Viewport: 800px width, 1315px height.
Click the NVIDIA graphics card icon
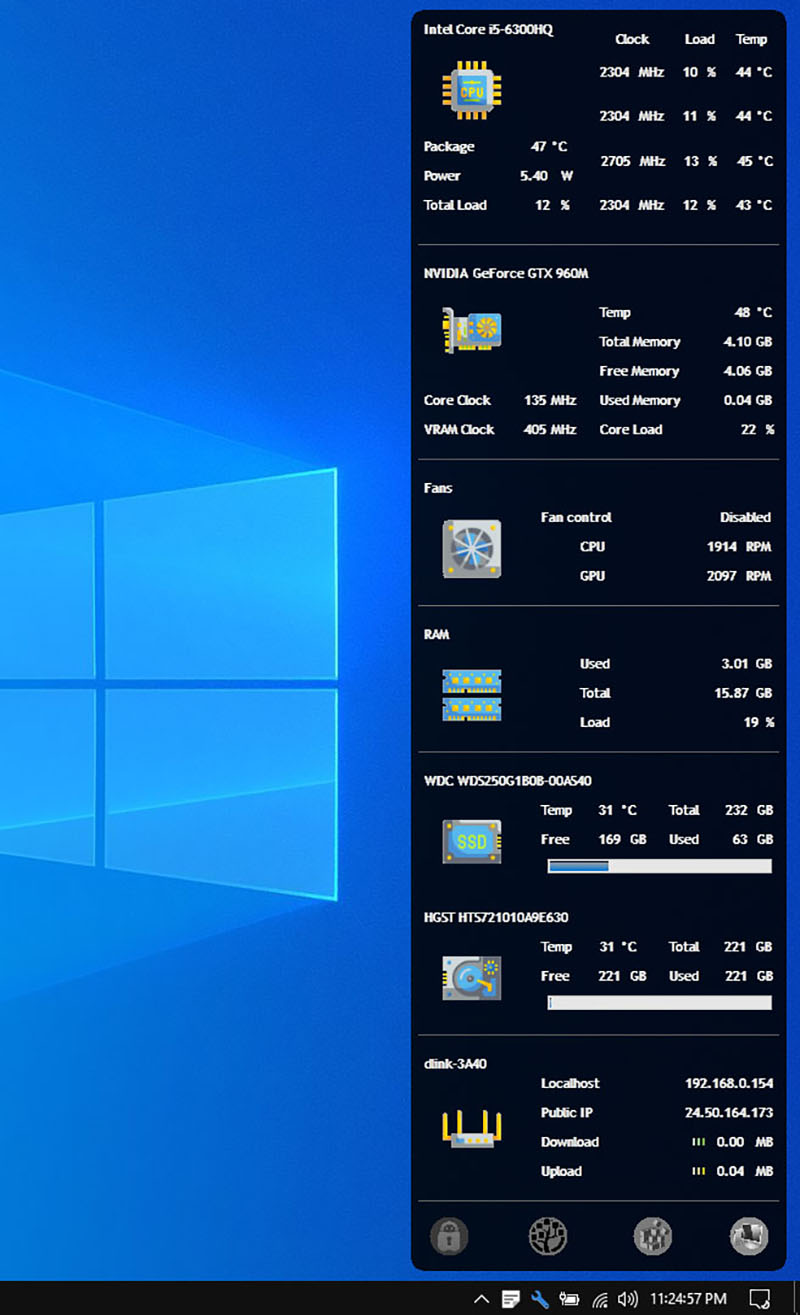click(471, 330)
